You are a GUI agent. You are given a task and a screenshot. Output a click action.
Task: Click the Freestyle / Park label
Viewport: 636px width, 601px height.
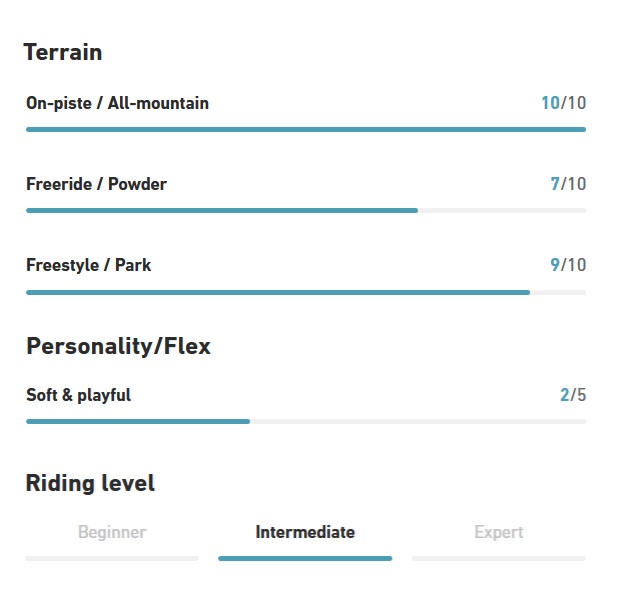(x=89, y=265)
